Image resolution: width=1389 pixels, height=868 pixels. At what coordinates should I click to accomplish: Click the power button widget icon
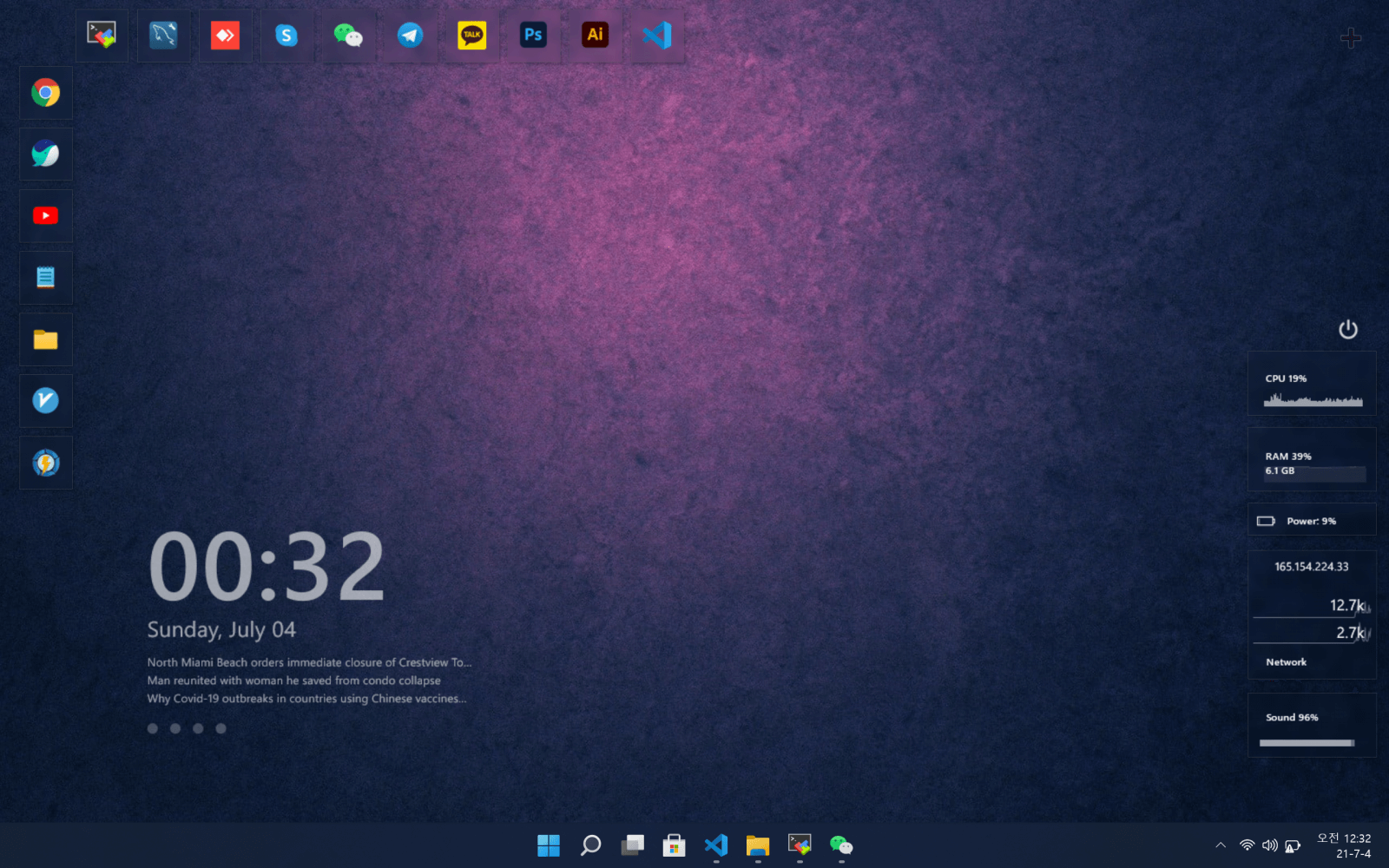(1347, 329)
